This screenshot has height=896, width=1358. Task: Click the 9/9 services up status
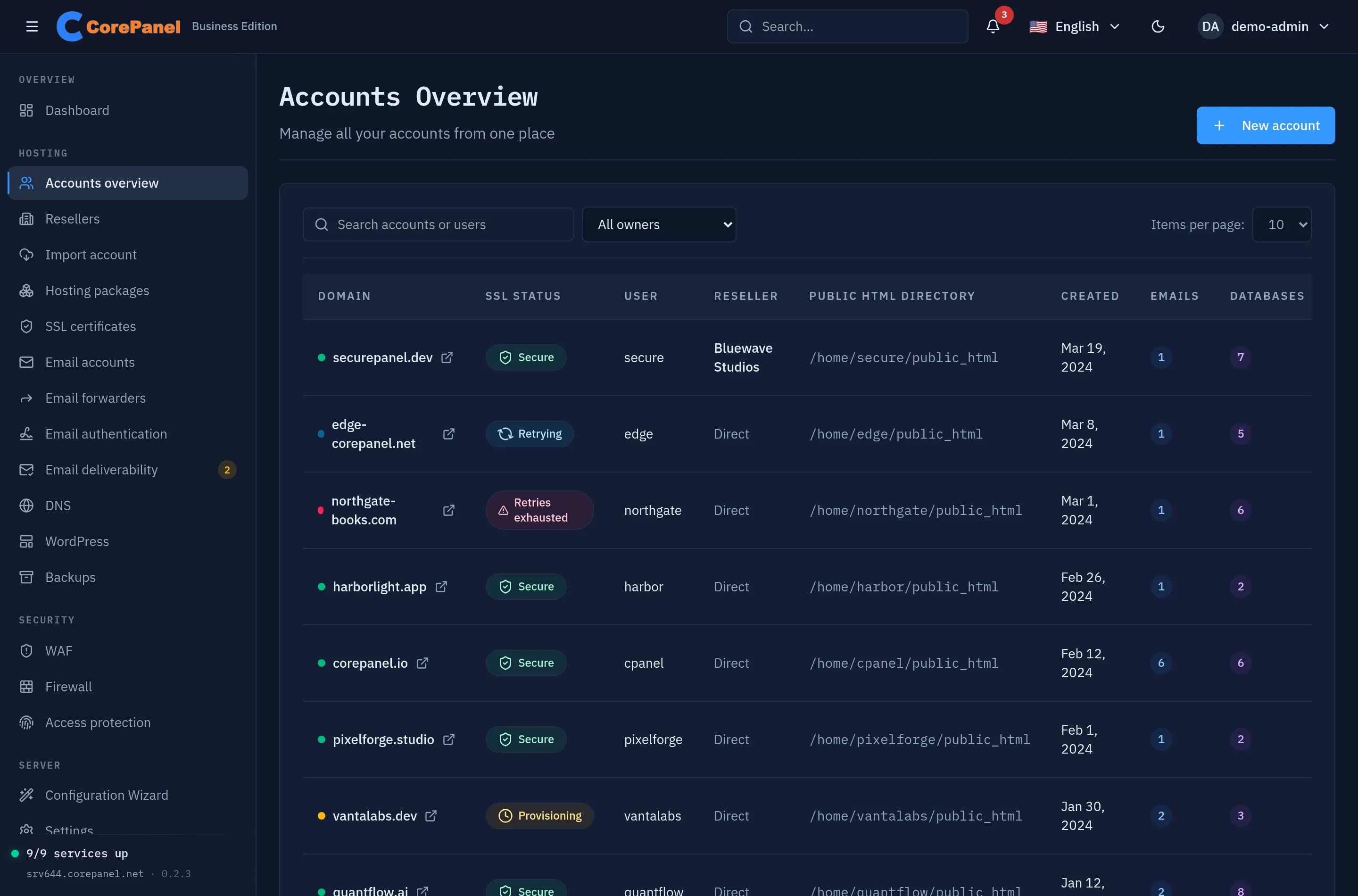76,853
